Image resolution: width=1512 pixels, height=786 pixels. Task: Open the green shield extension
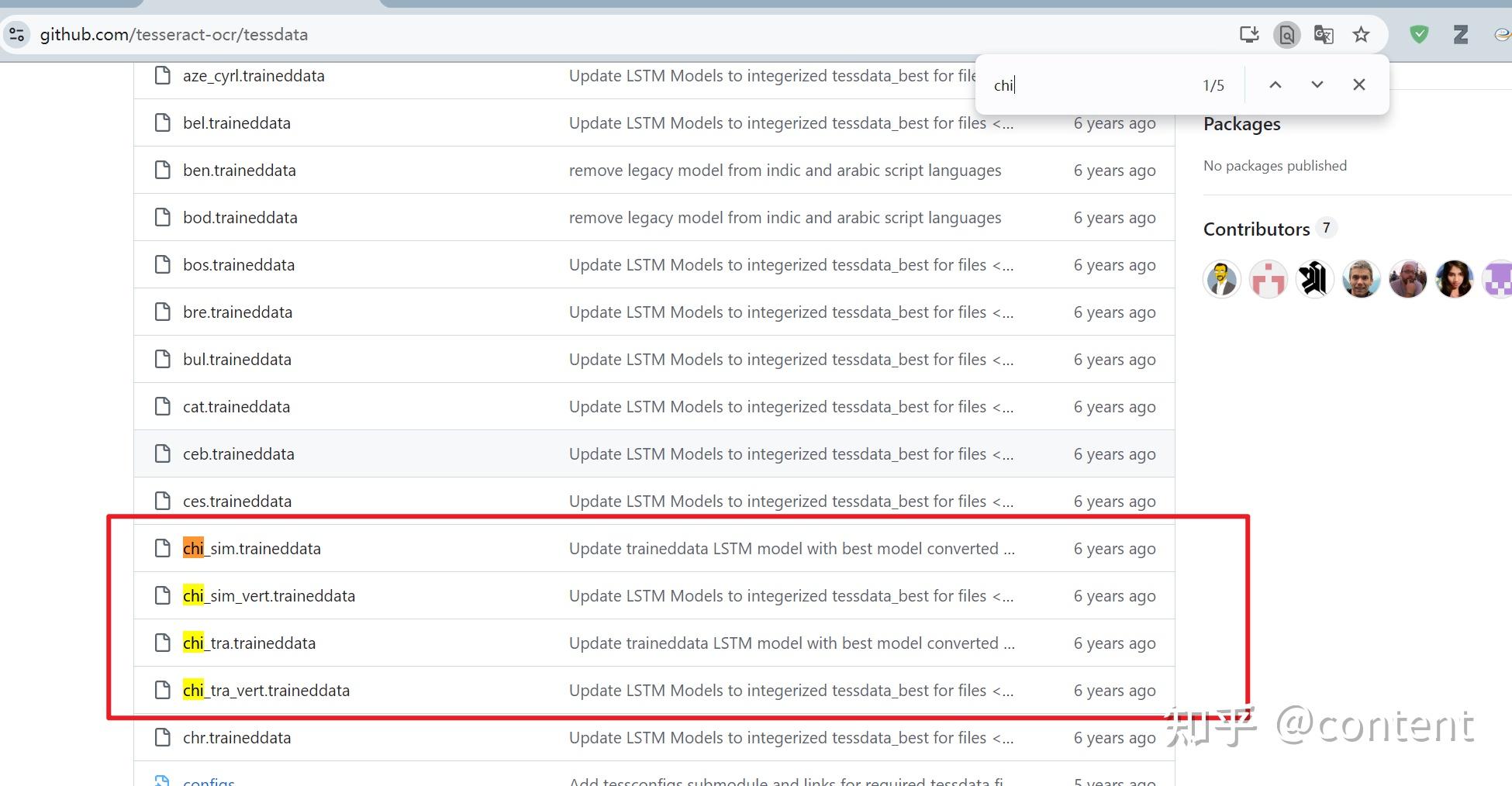(x=1419, y=34)
